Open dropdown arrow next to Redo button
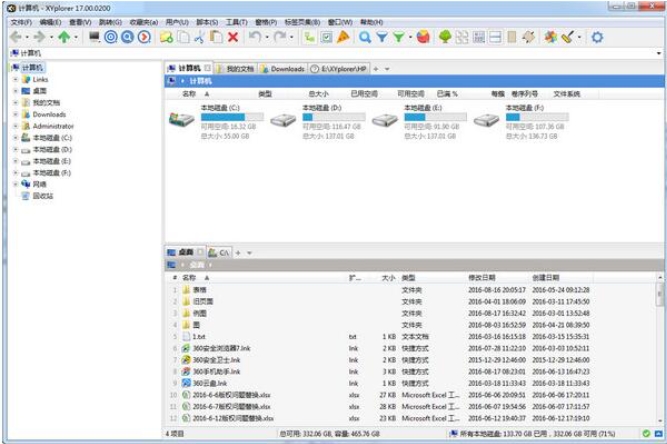This screenshot has height=444, width=667. [292, 37]
